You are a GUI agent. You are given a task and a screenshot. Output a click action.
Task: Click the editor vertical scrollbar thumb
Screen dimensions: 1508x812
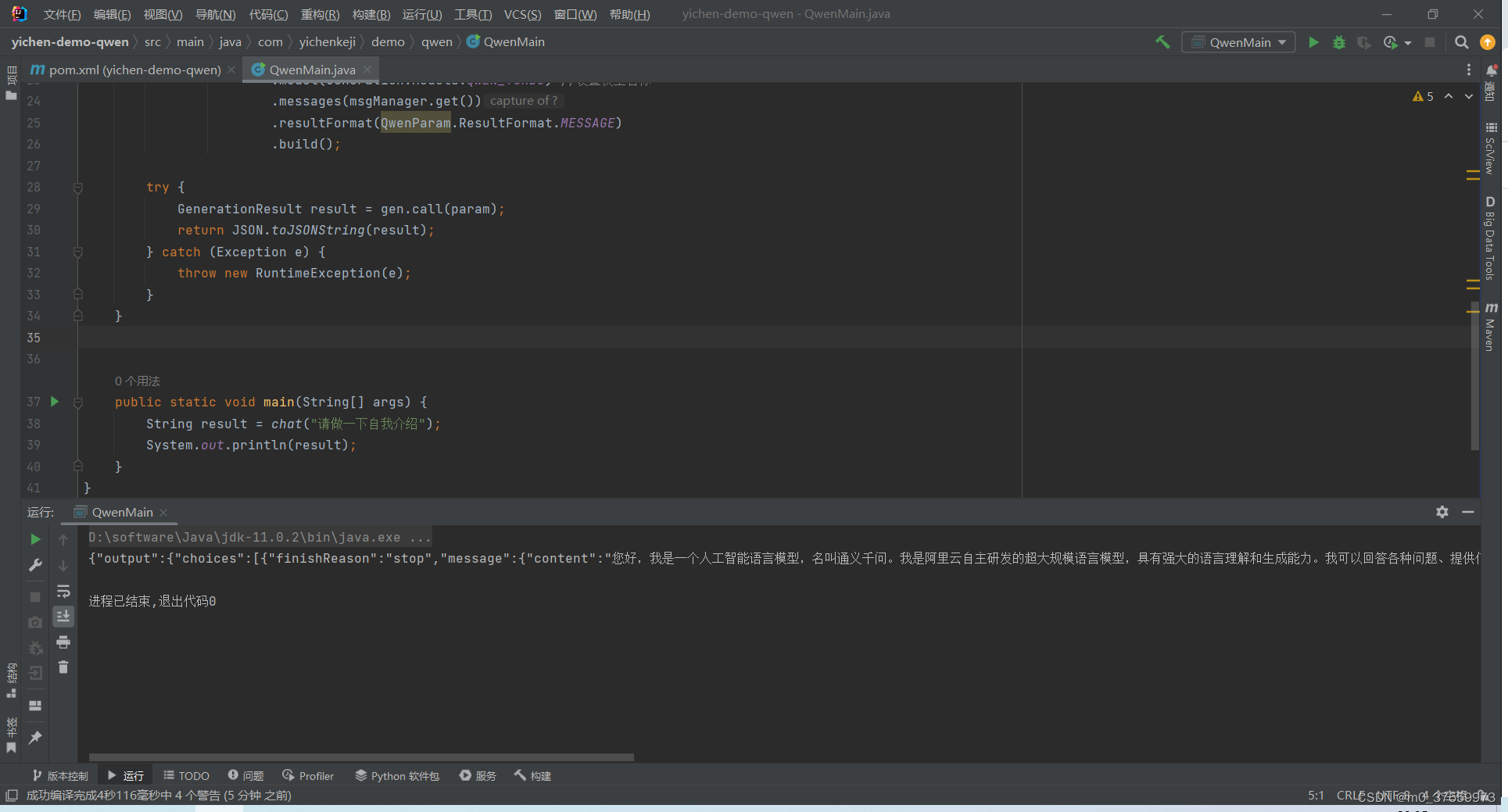tap(1474, 377)
